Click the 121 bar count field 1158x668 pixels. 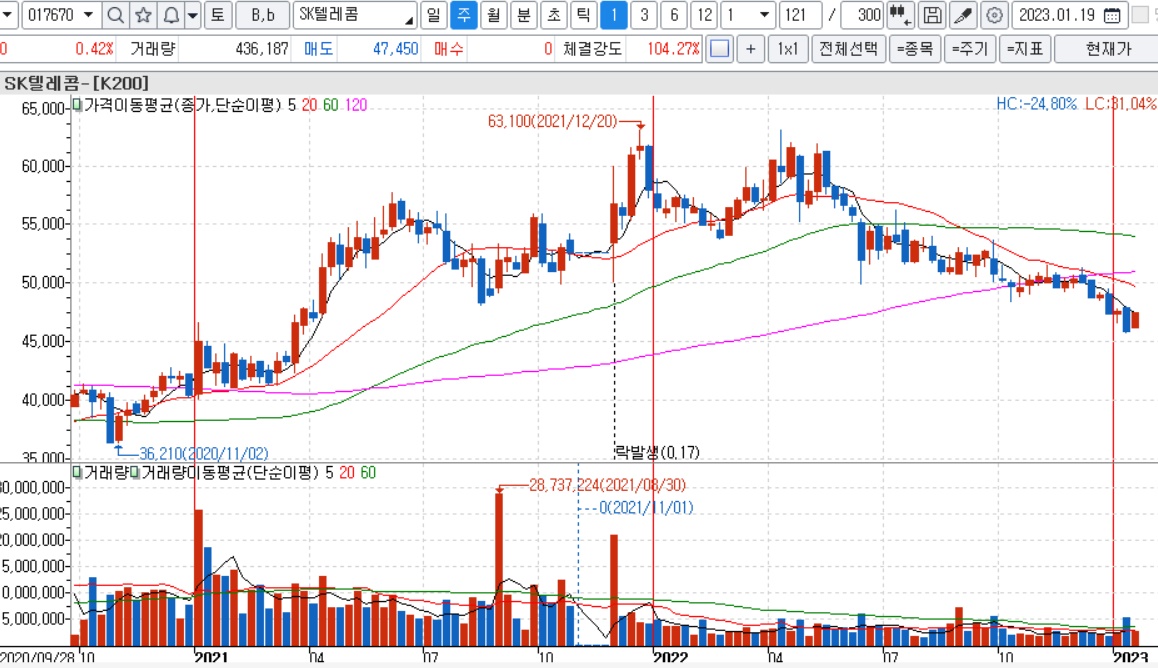[800, 15]
